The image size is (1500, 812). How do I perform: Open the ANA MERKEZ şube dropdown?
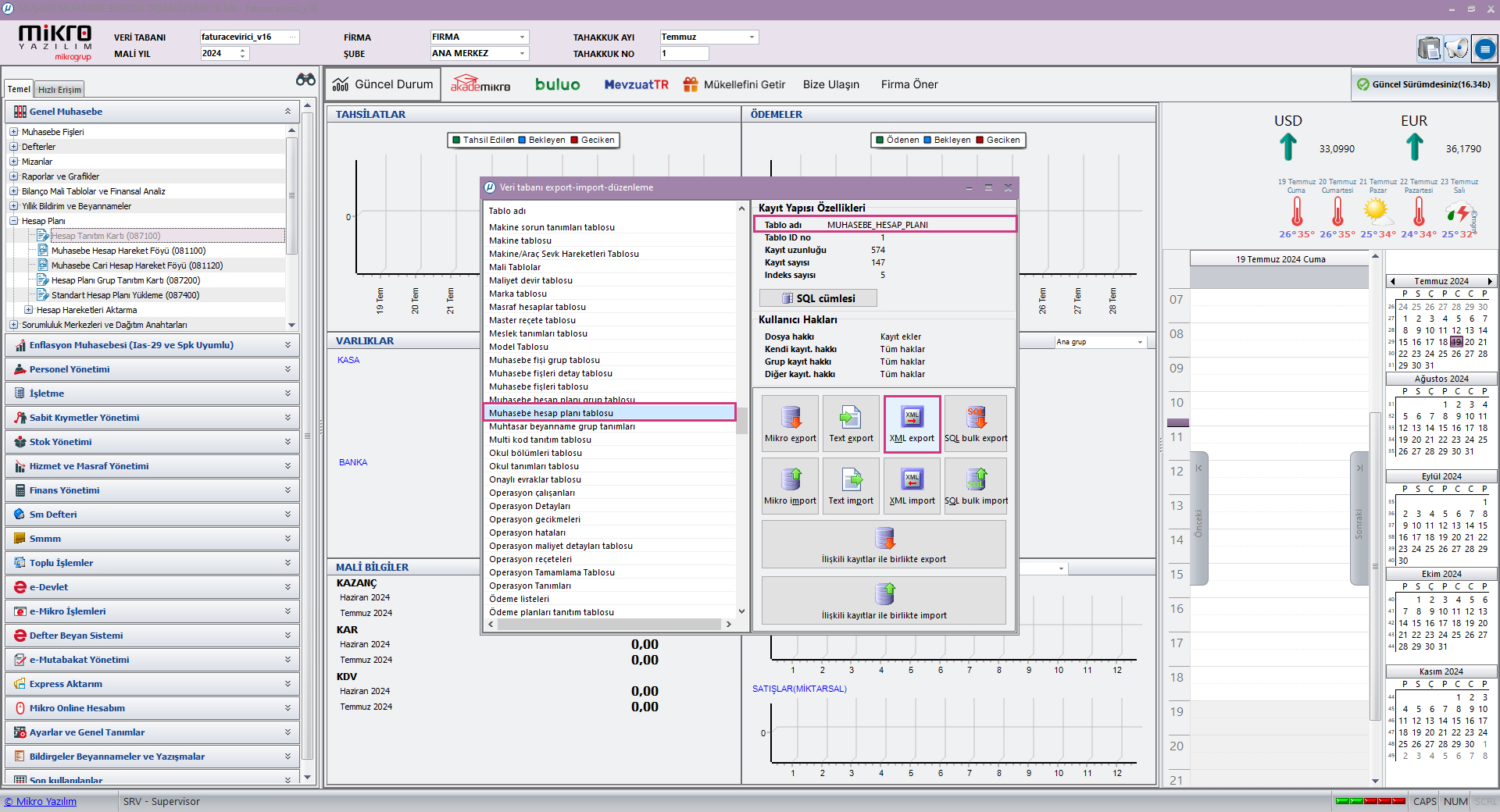pyautogui.click(x=522, y=53)
